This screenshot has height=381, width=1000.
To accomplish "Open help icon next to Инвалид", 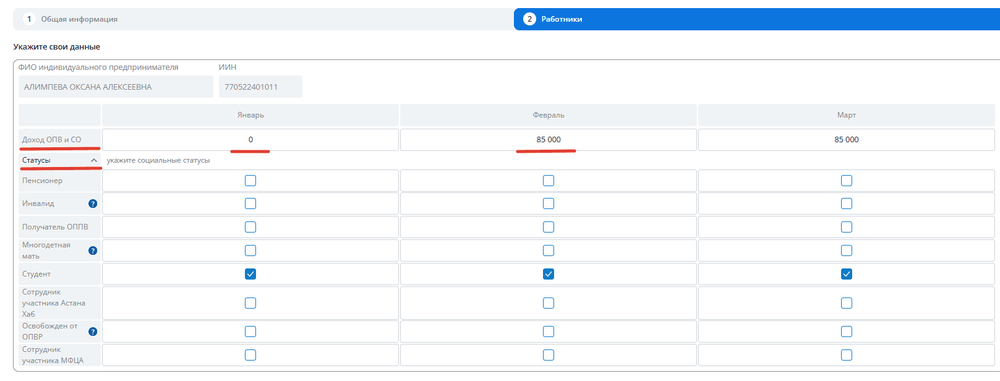I will (x=92, y=204).
